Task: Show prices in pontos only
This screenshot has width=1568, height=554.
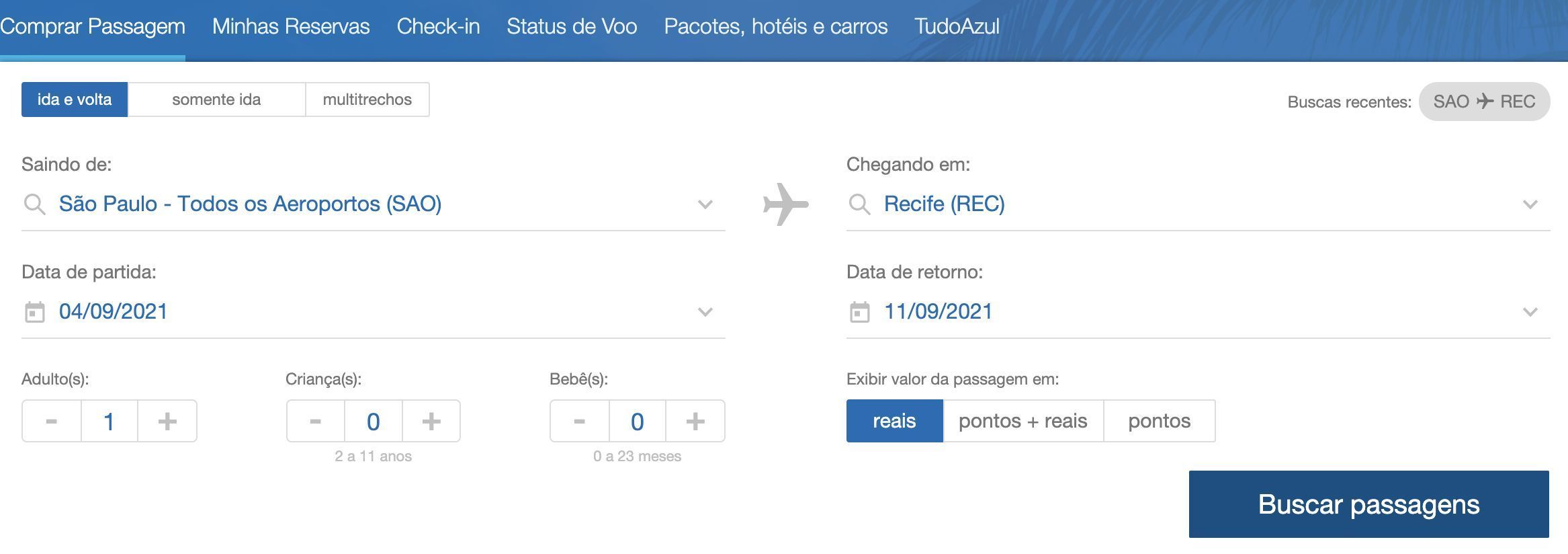Action: tap(1160, 421)
